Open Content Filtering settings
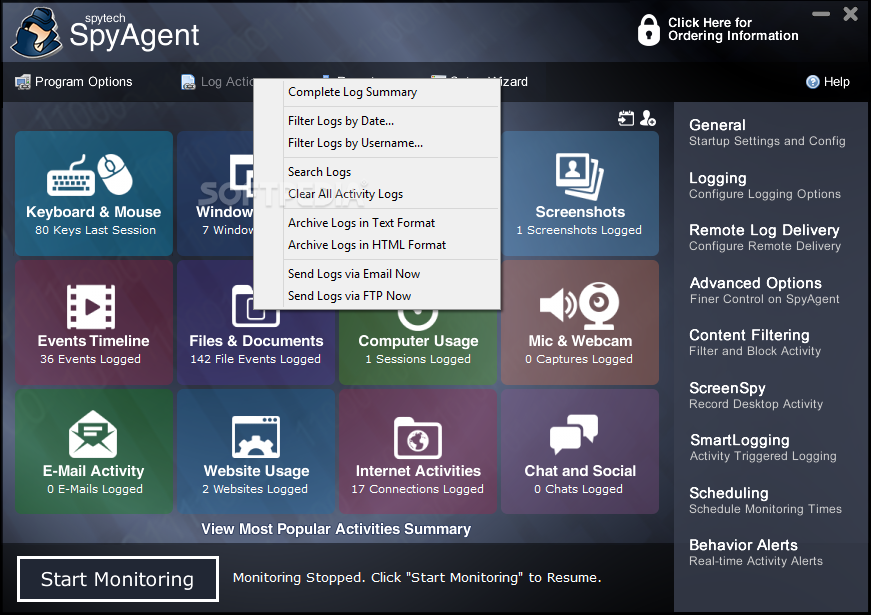The width and height of the screenshot is (871, 615). [755, 342]
